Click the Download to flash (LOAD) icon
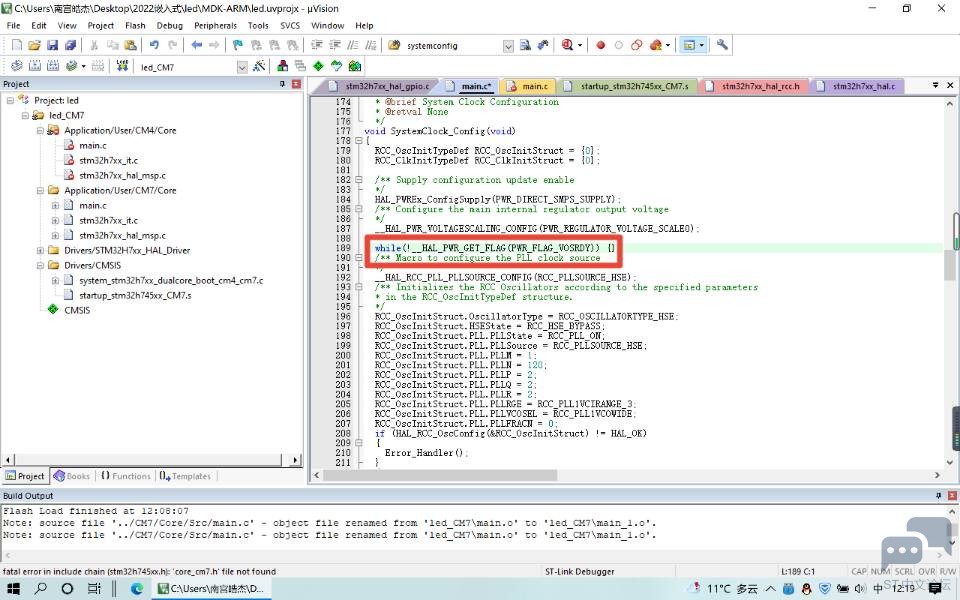The image size is (960, 600). click(122, 66)
